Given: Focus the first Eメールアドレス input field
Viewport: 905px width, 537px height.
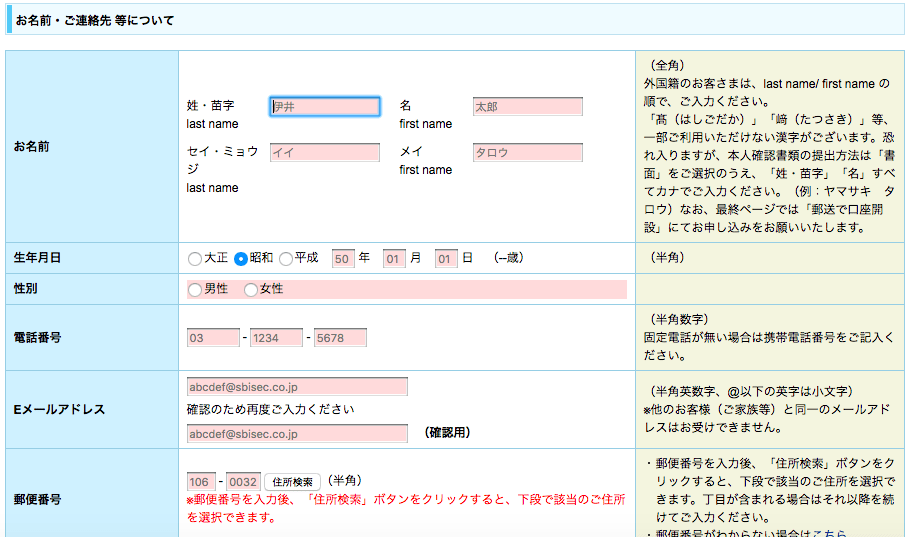Looking at the screenshot, I should [x=297, y=387].
